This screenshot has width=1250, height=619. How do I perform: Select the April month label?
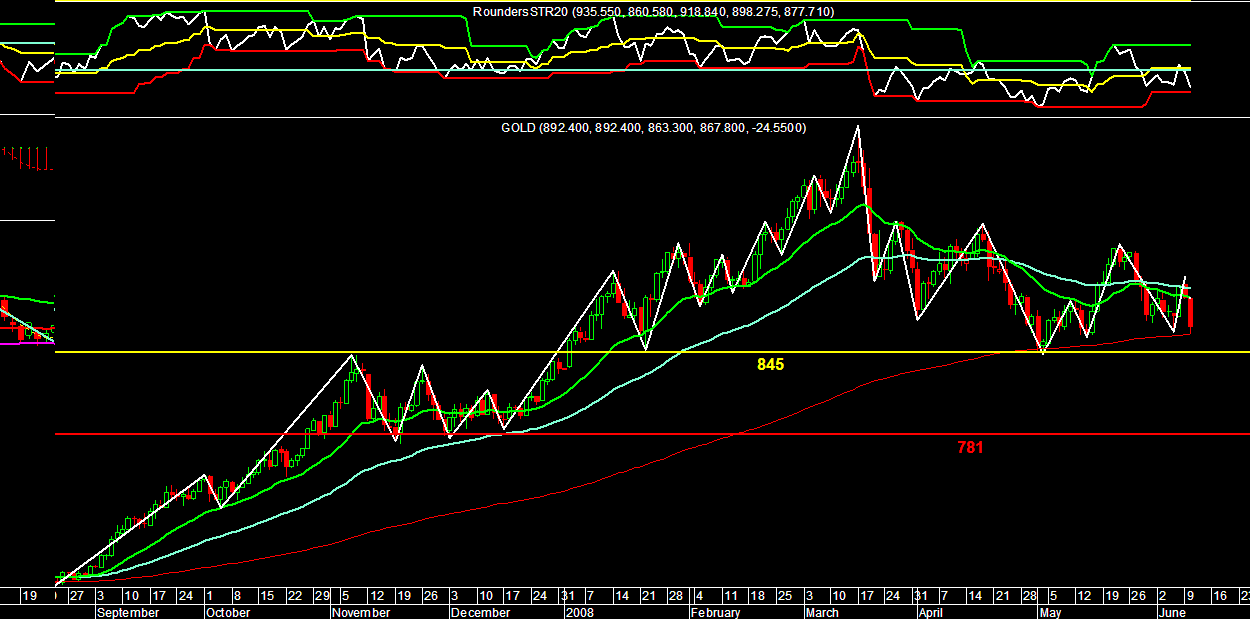point(931,612)
